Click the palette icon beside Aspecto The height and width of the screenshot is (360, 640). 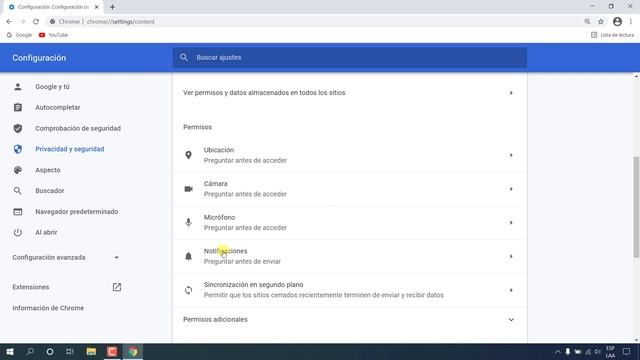click(18, 170)
